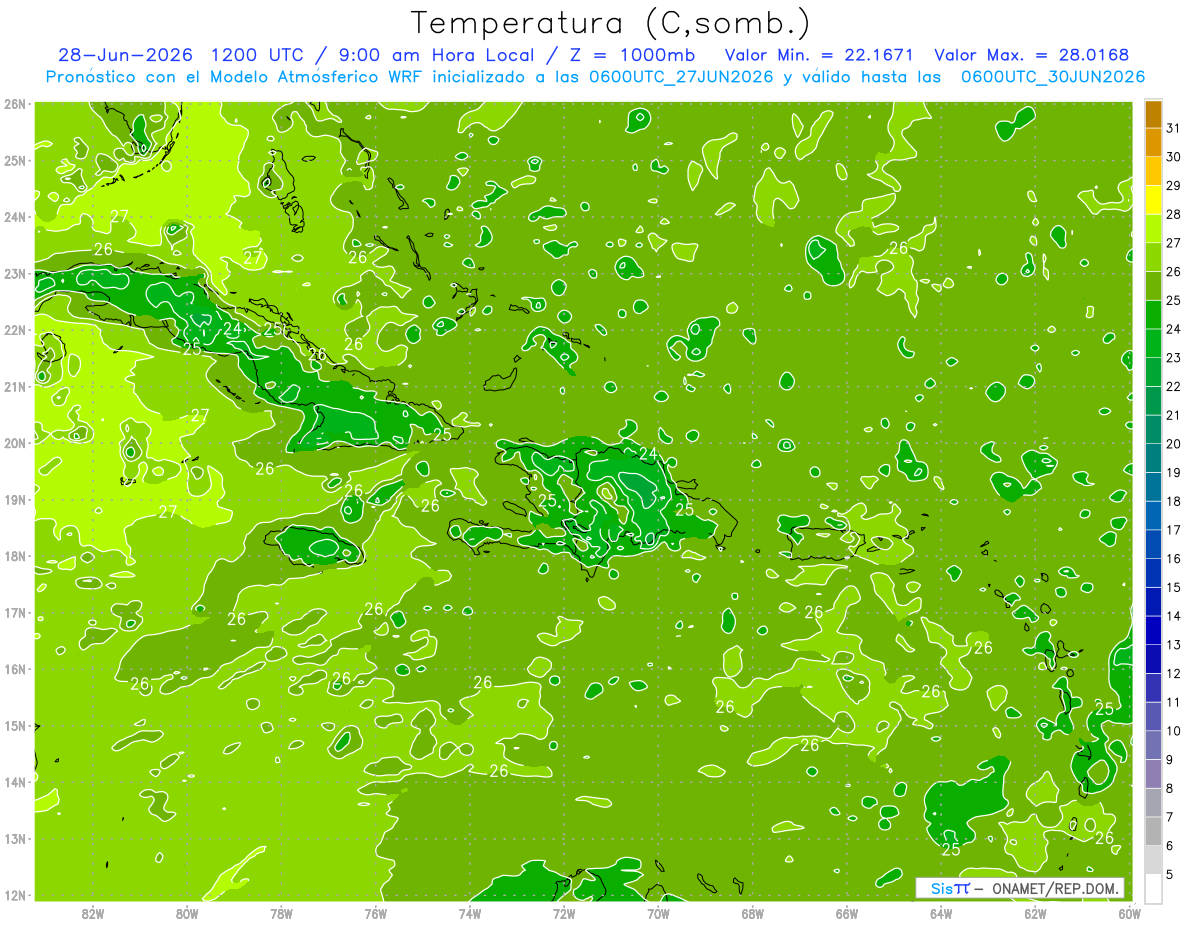
Task: Click the '70W' longitude axis label
Action: click(x=658, y=913)
